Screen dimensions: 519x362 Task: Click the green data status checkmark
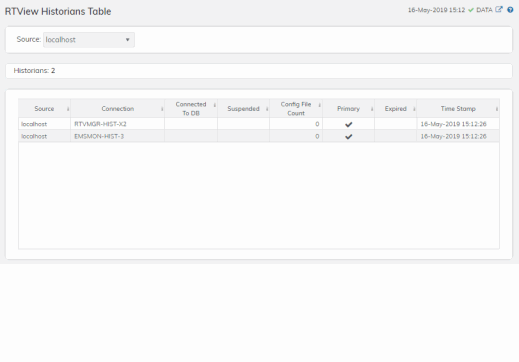click(x=471, y=10)
